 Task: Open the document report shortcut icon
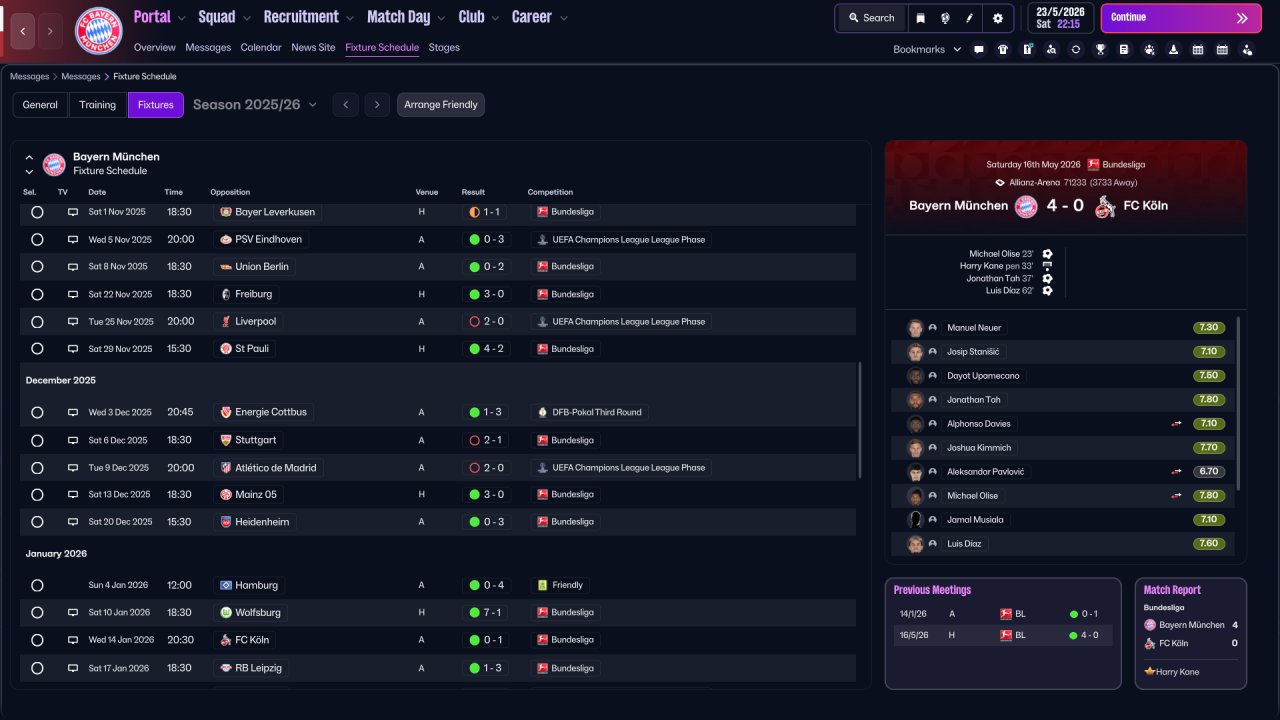point(1124,49)
